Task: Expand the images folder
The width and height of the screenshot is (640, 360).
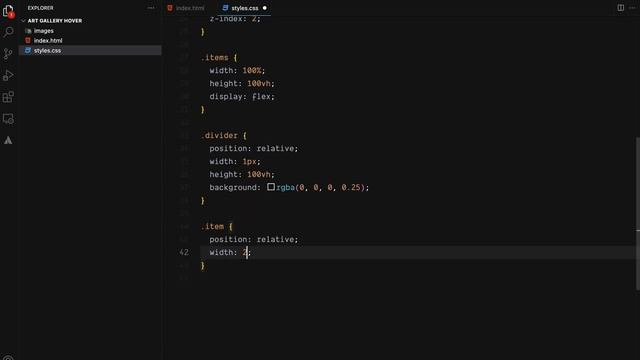Action: pos(43,31)
